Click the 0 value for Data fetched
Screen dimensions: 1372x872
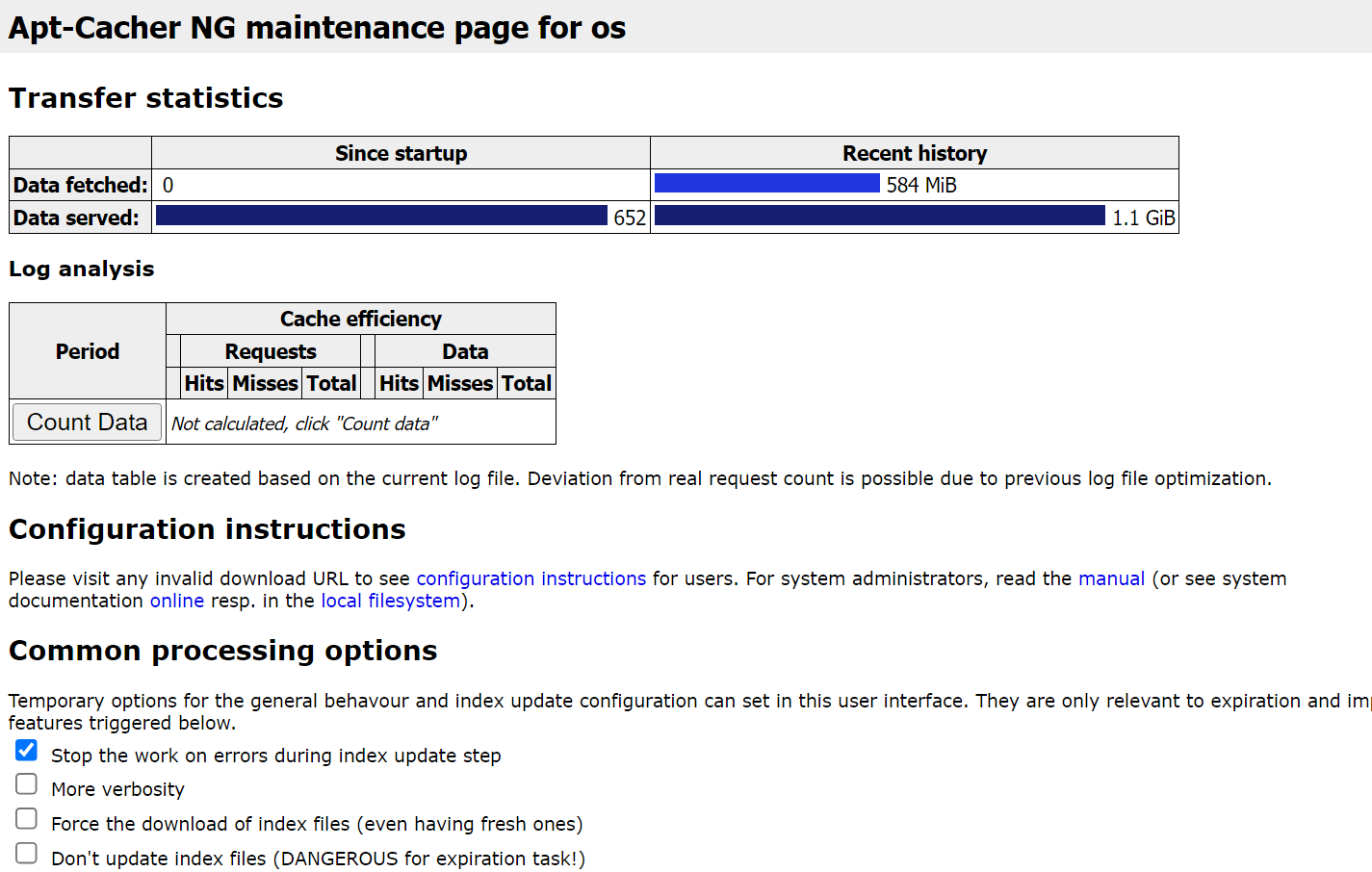click(168, 185)
